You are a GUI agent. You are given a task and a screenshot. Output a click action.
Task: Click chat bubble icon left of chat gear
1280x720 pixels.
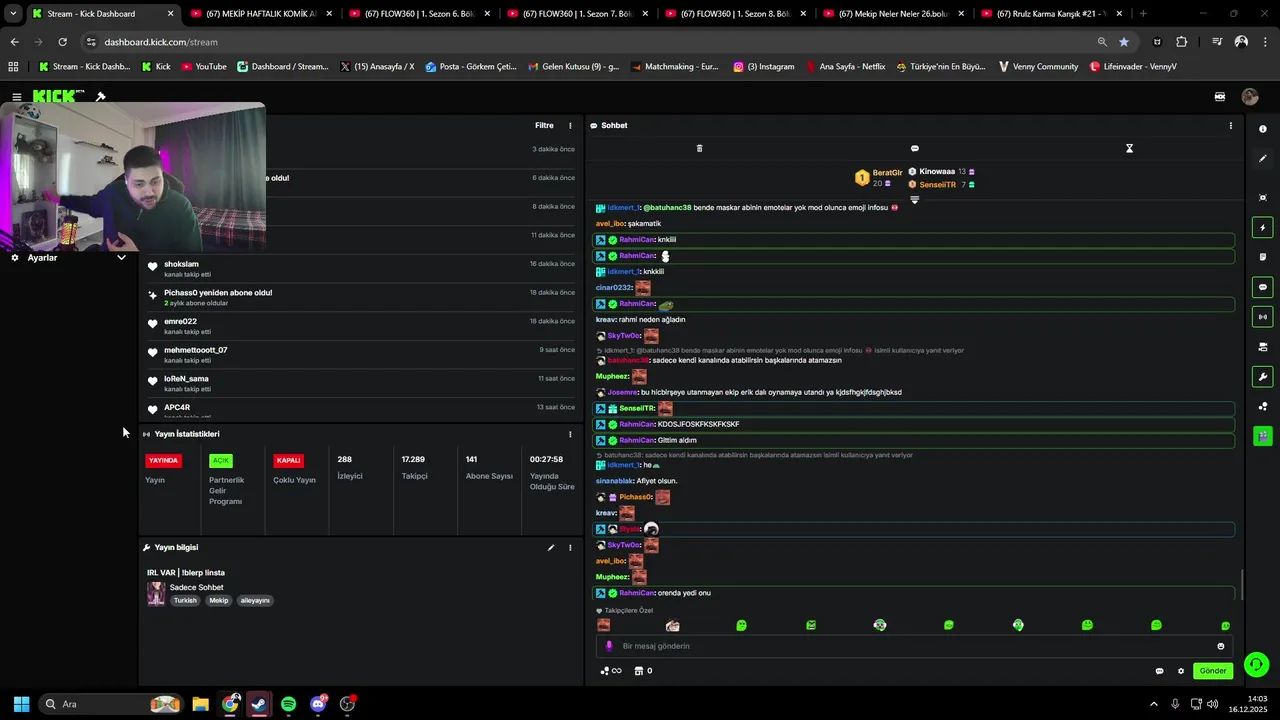coord(1159,671)
